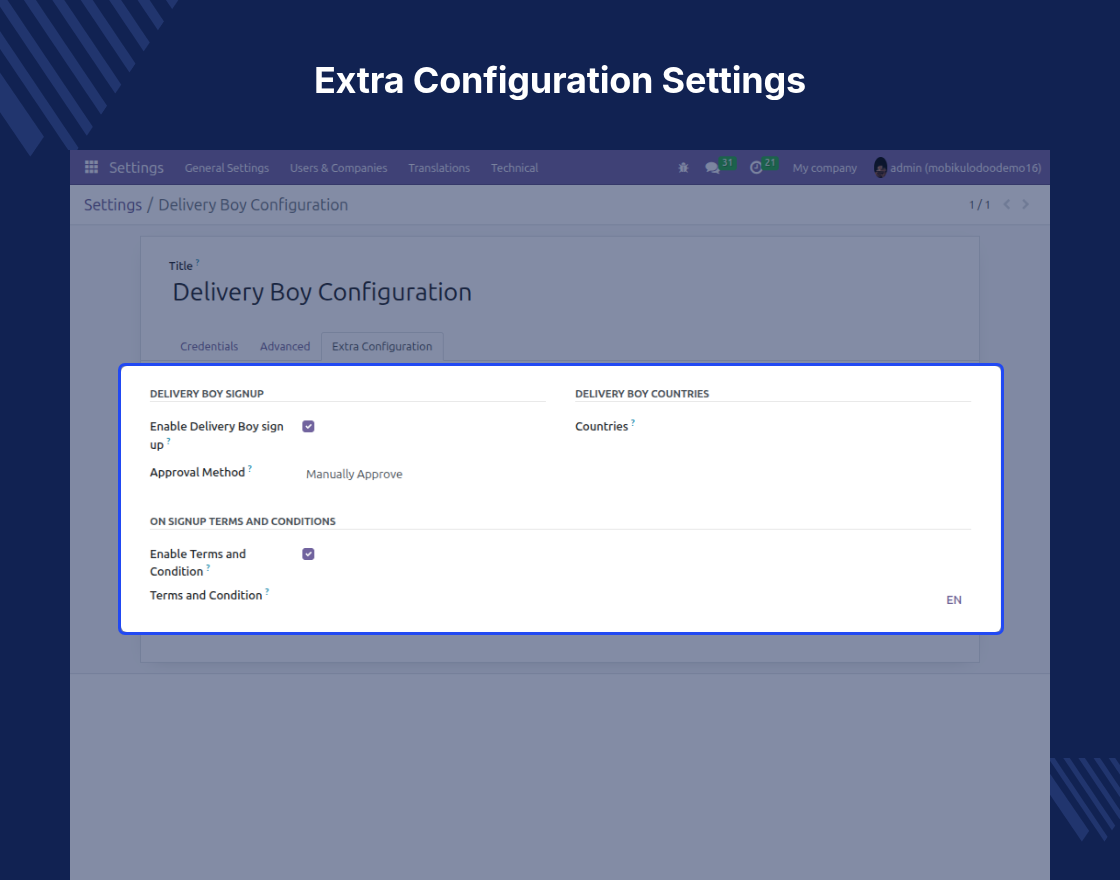Click the 1 / 1 pager counter
The image size is (1120, 880).
pos(979,205)
